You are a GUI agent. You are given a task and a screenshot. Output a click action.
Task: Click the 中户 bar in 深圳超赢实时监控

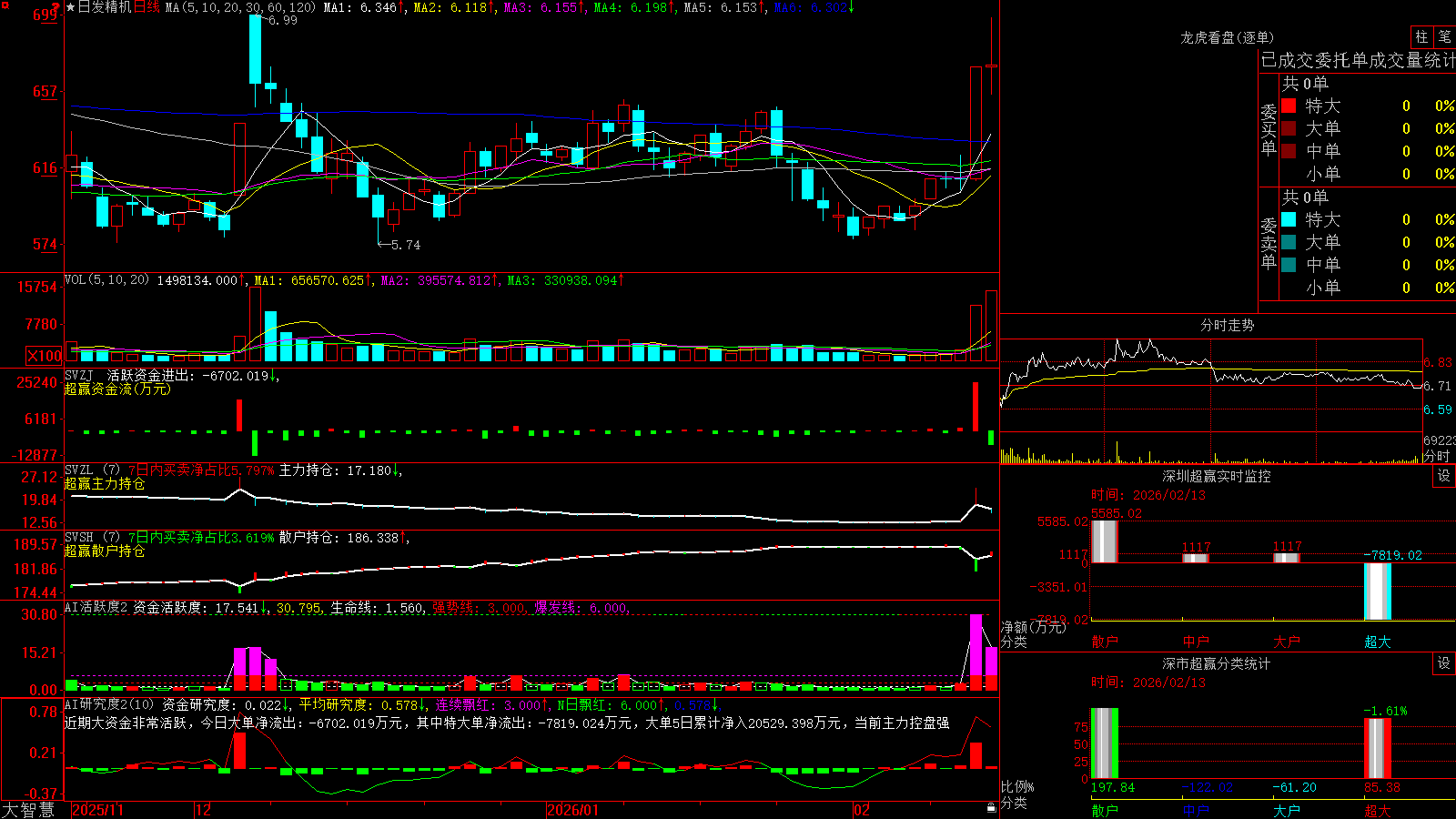click(1196, 558)
